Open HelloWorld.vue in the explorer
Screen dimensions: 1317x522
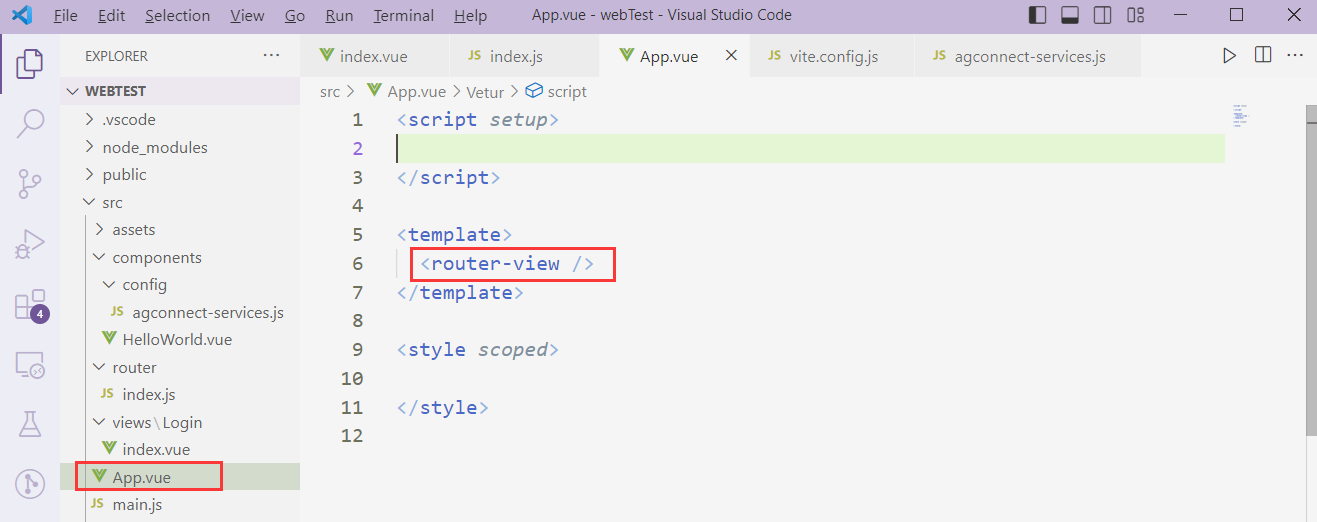click(x=176, y=339)
